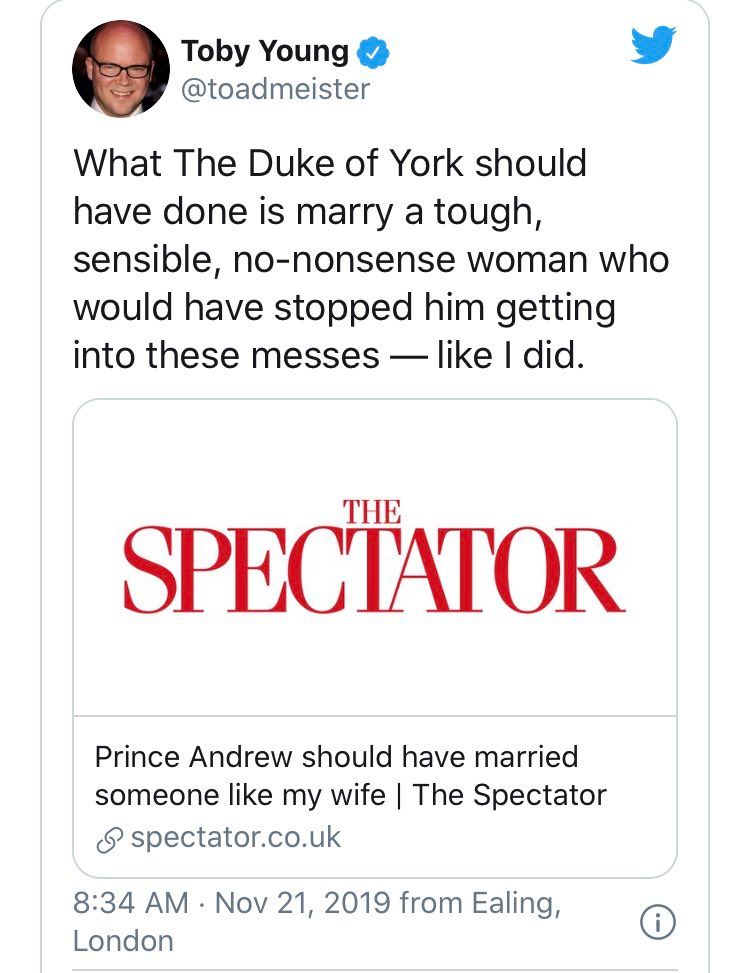Open the tweet info icon
The image size is (750, 973).
[656, 924]
